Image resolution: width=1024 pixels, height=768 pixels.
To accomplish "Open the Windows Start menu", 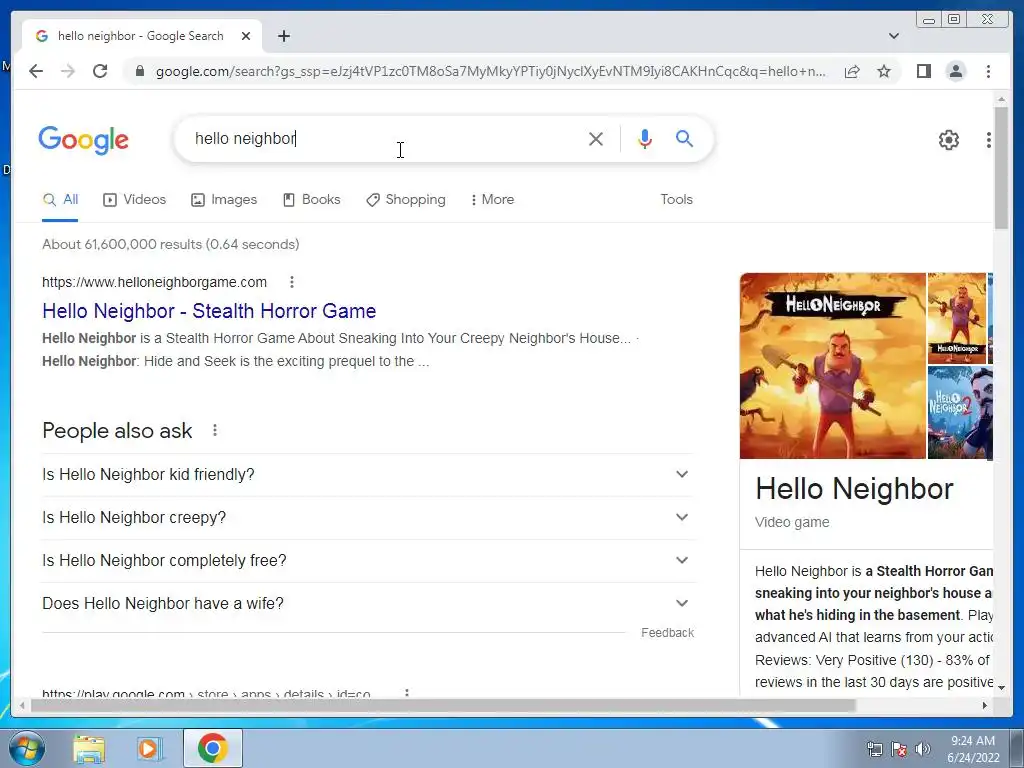I will [26, 748].
